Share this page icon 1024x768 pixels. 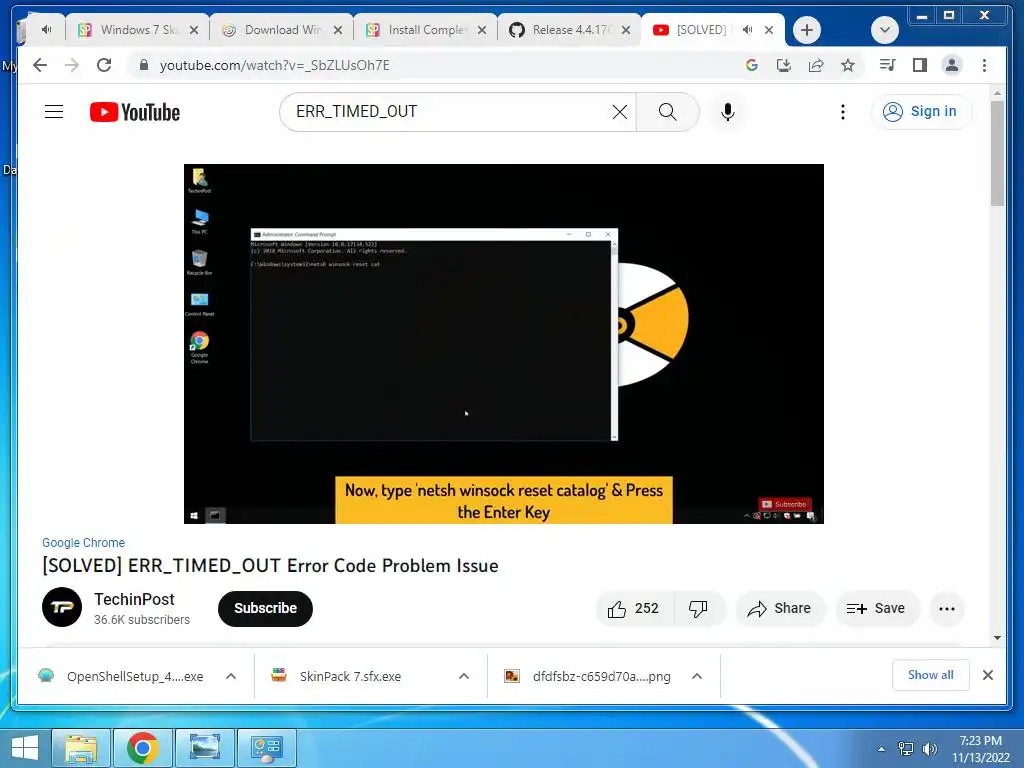pos(816,65)
